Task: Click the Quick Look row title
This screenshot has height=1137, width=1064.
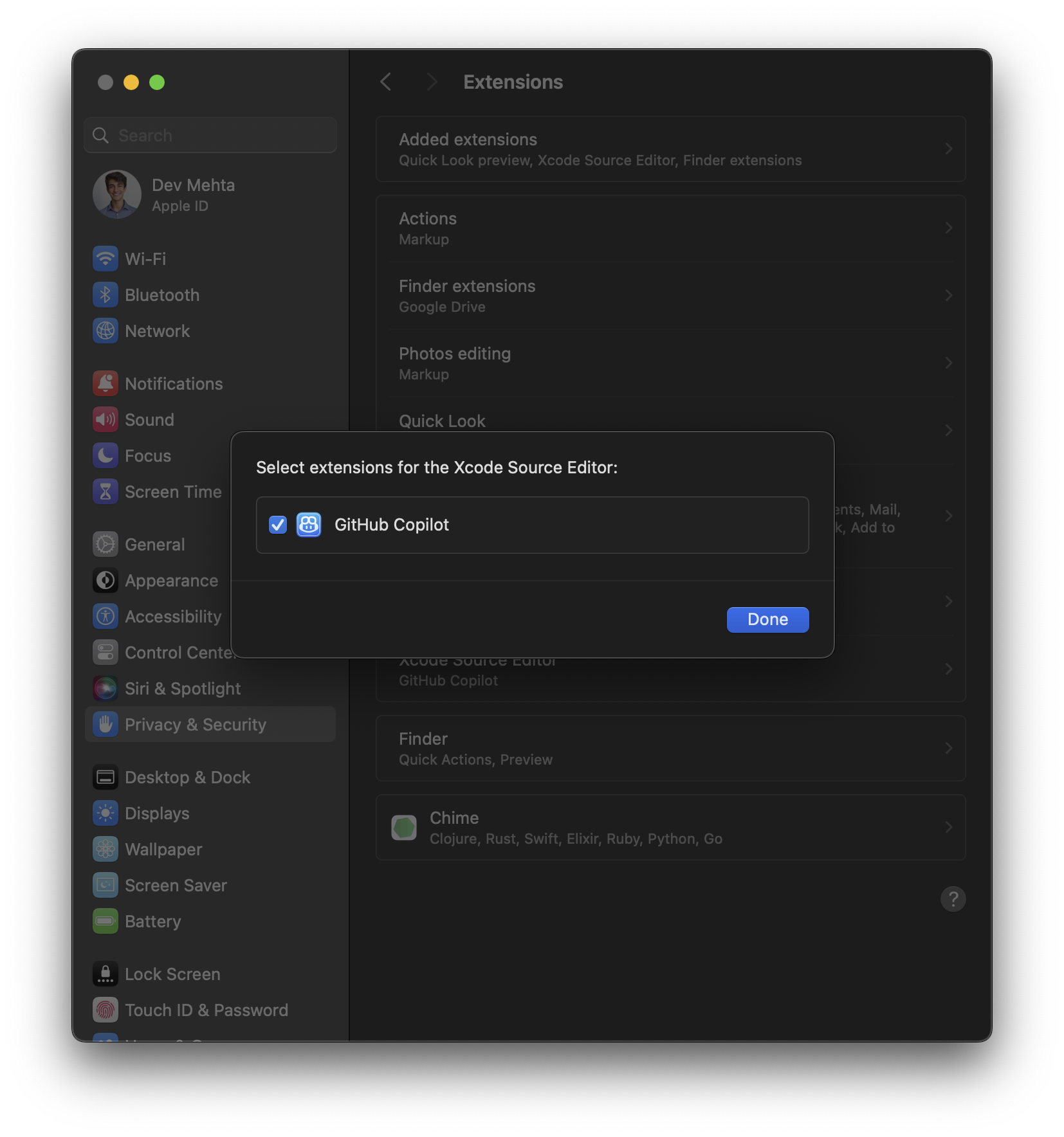Action: pyautogui.click(x=442, y=421)
